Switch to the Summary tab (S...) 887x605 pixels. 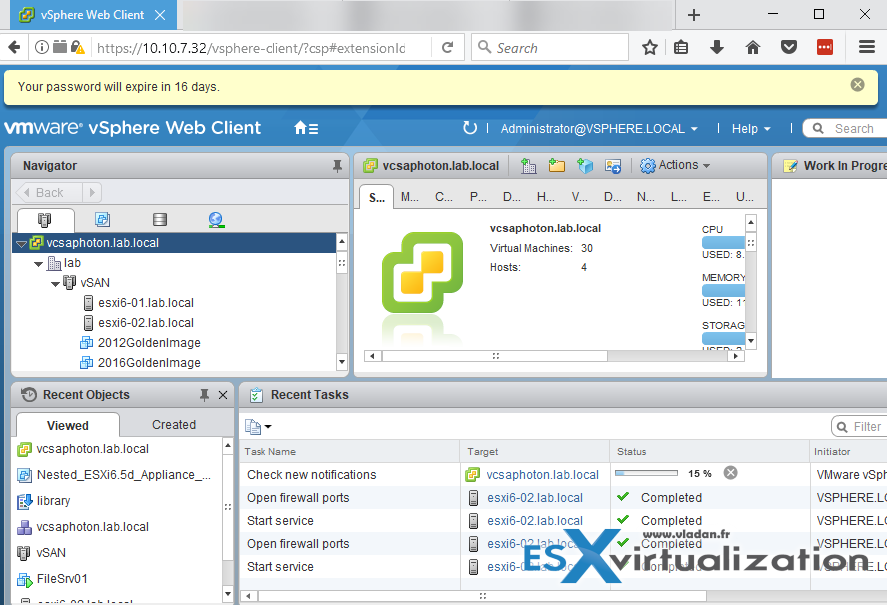[377, 197]
